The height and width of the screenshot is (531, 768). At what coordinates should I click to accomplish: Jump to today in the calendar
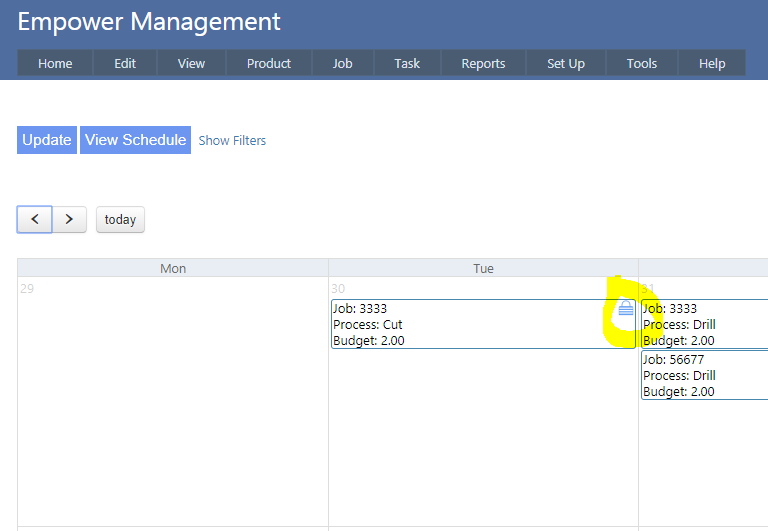120,219
